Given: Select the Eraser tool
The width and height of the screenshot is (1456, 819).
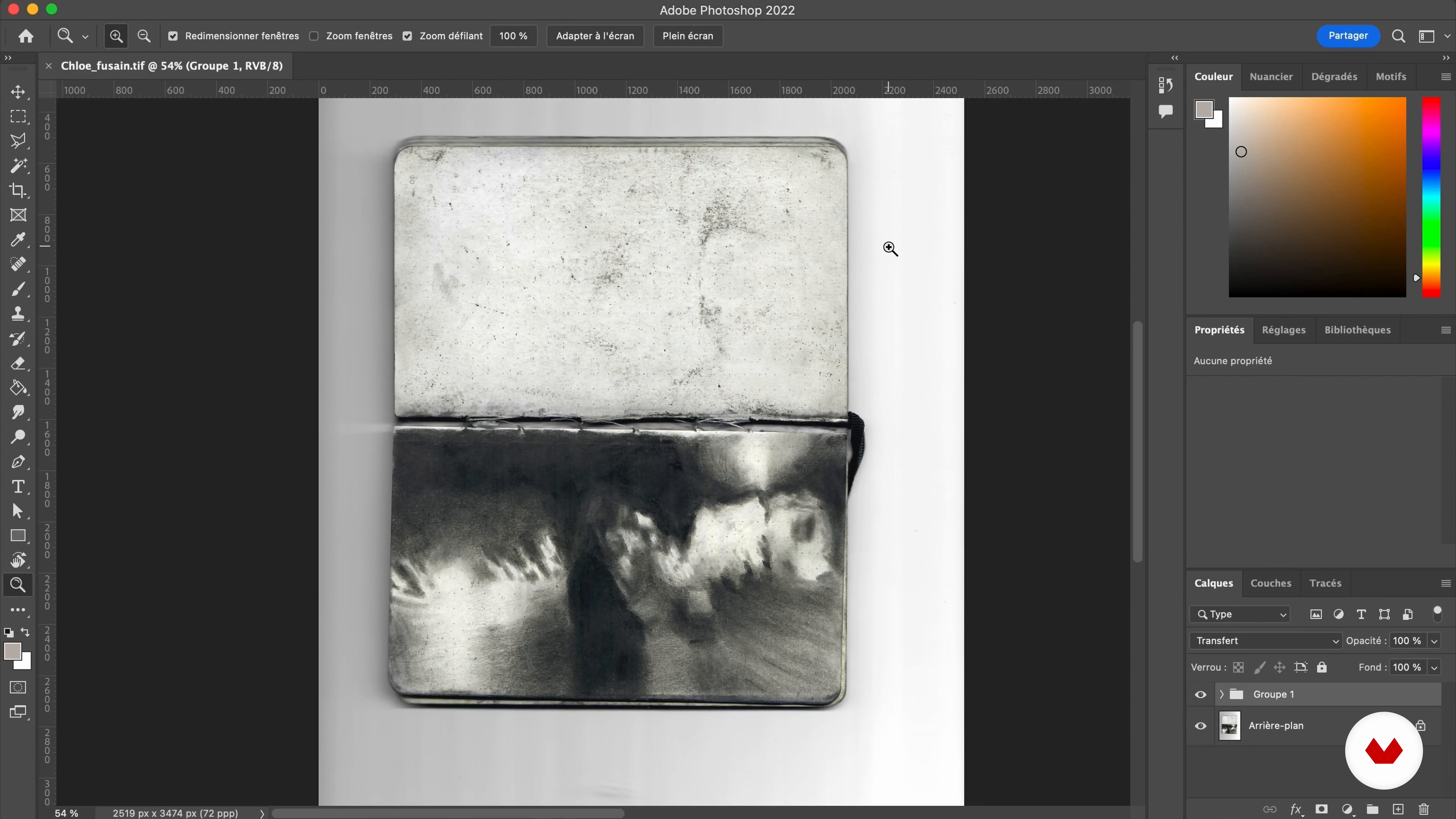Looking at the screenshot, I should tap(18, 364).
